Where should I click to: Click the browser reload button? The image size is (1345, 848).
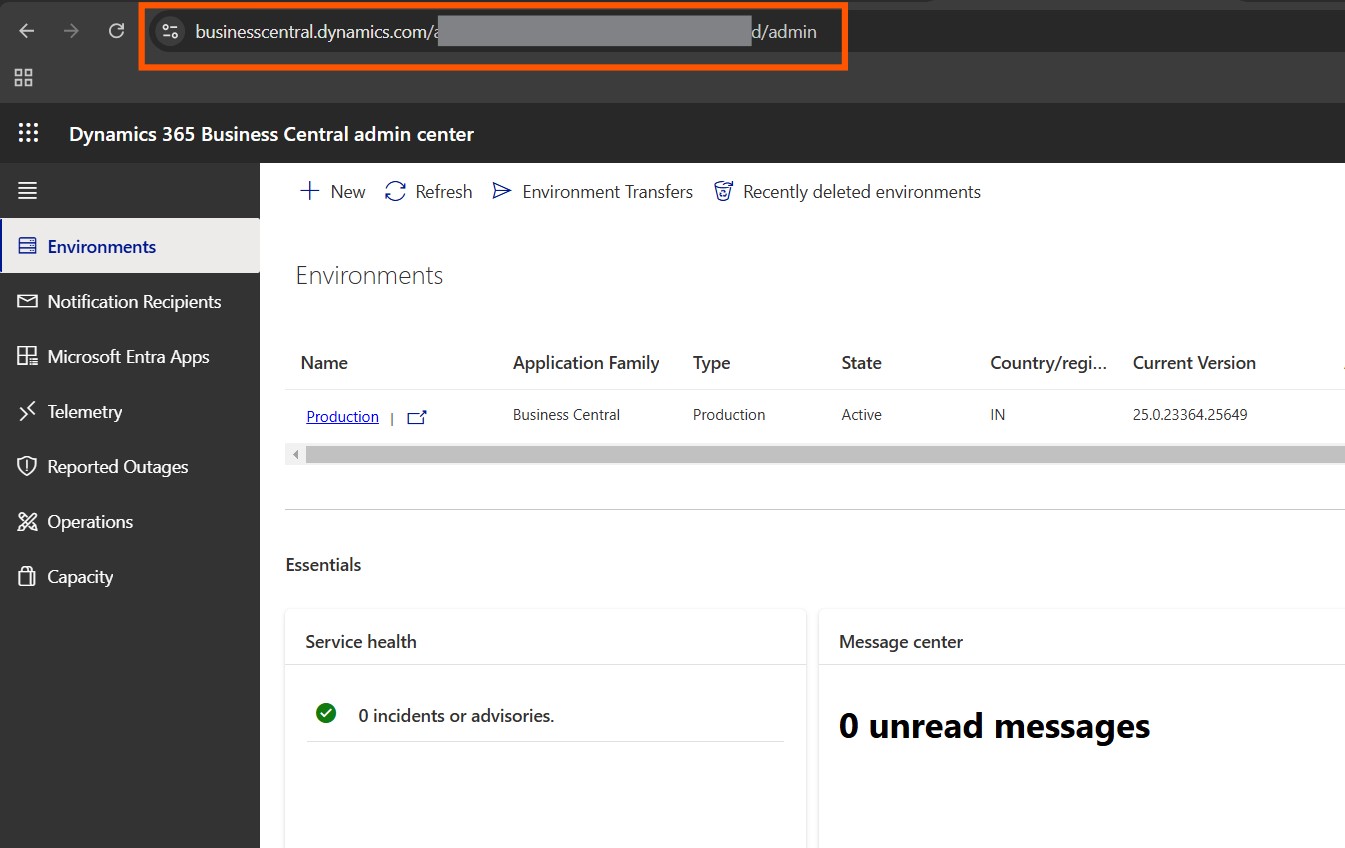[x=116, y=31]
